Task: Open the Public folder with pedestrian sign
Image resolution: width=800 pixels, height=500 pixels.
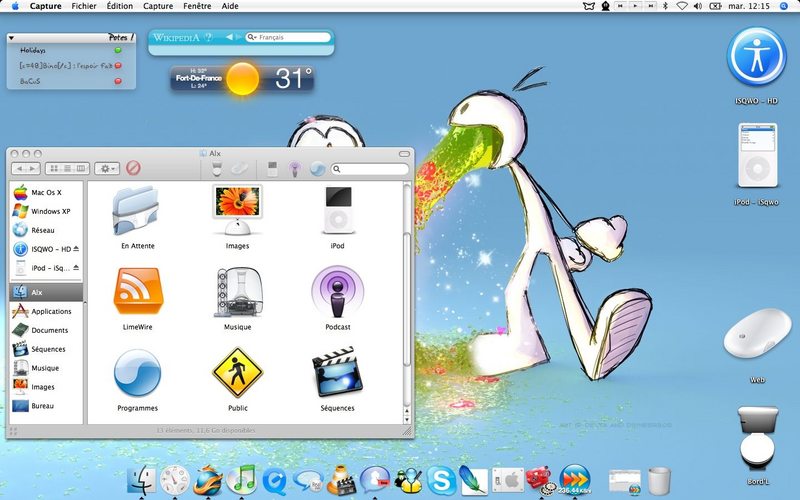Action: pyautogui.click(x=237, y=372)
